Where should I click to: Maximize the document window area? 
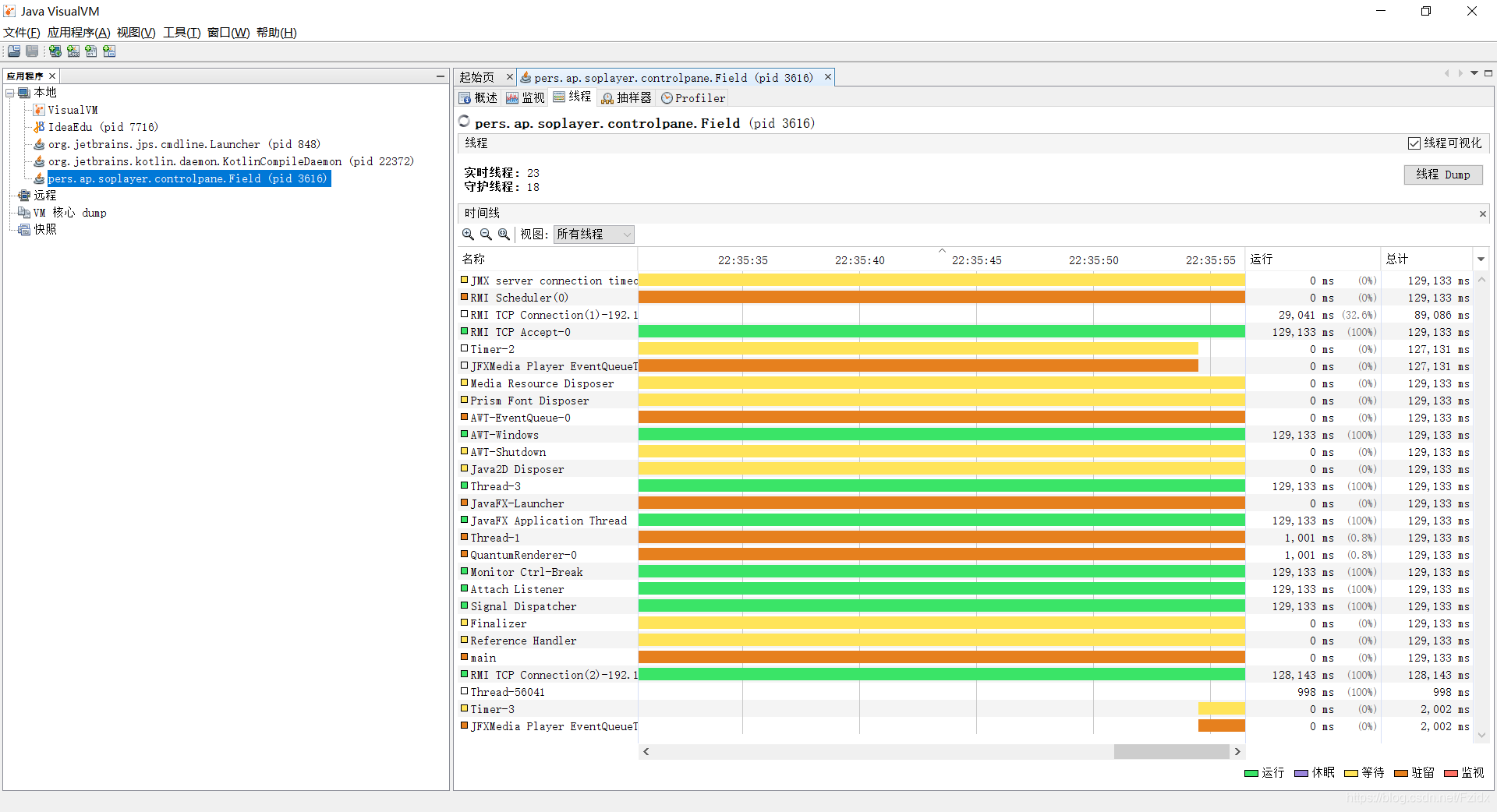pos(1488,73)
